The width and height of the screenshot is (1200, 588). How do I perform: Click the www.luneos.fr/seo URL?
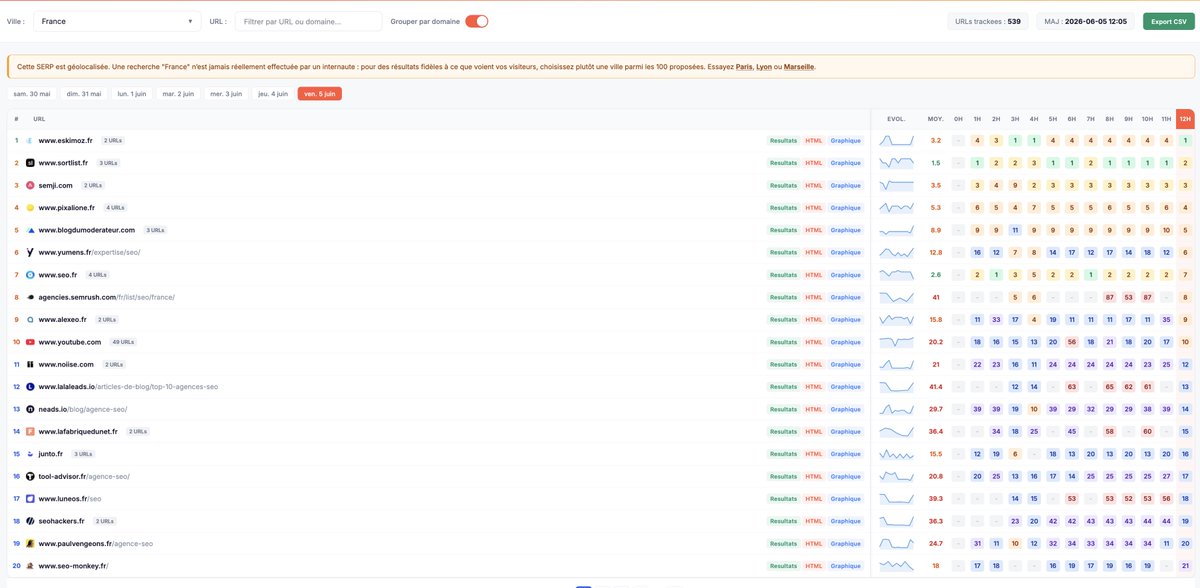[70, 499]
